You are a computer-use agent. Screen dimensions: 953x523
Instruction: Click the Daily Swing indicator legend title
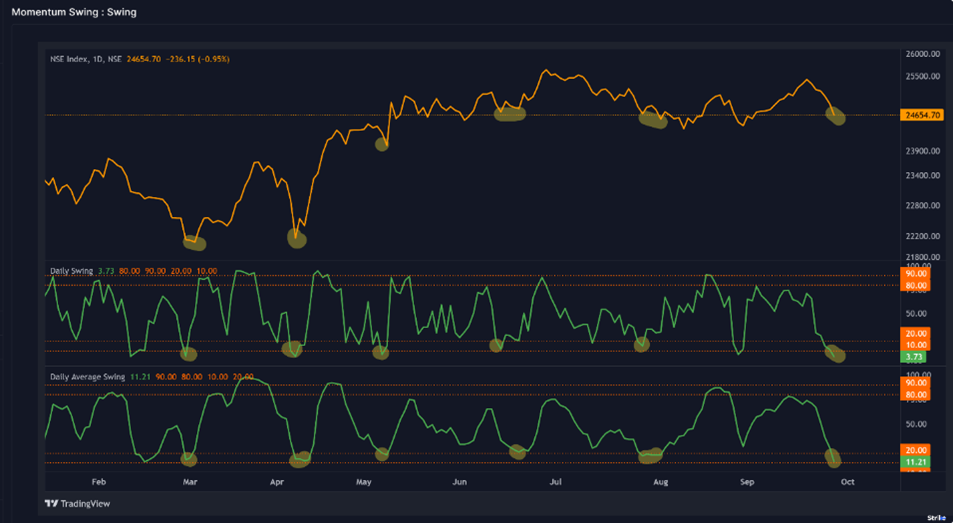point(73,271)
